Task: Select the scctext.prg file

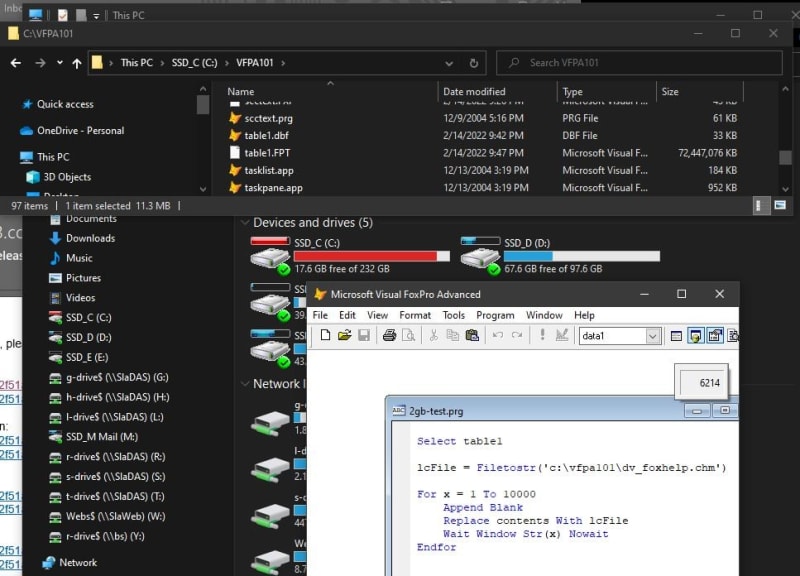Action: tap(268, 118)
